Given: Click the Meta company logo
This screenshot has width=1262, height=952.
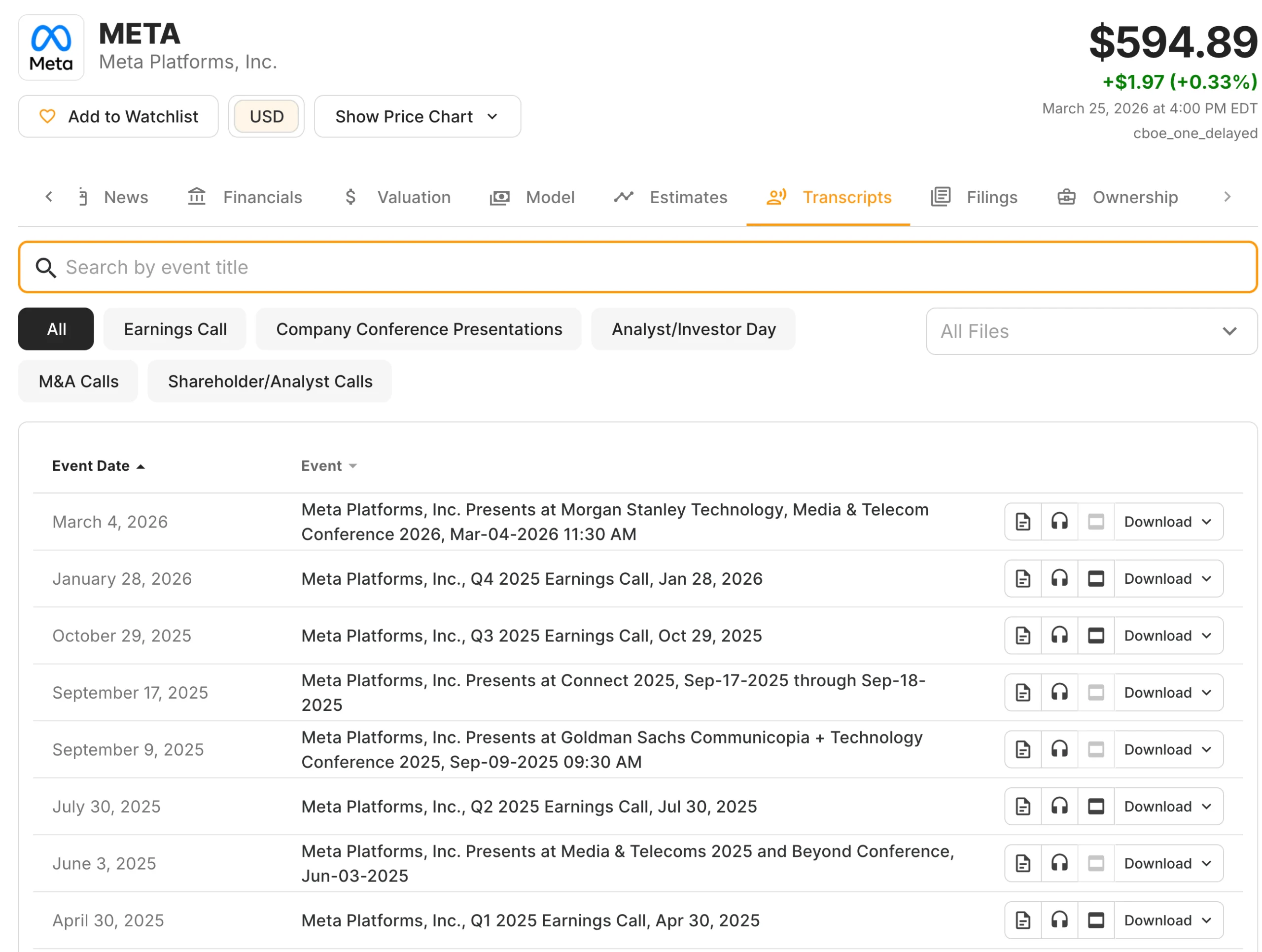Looking at the screenshot, I should pyautogui.click(x=51, y=47).
